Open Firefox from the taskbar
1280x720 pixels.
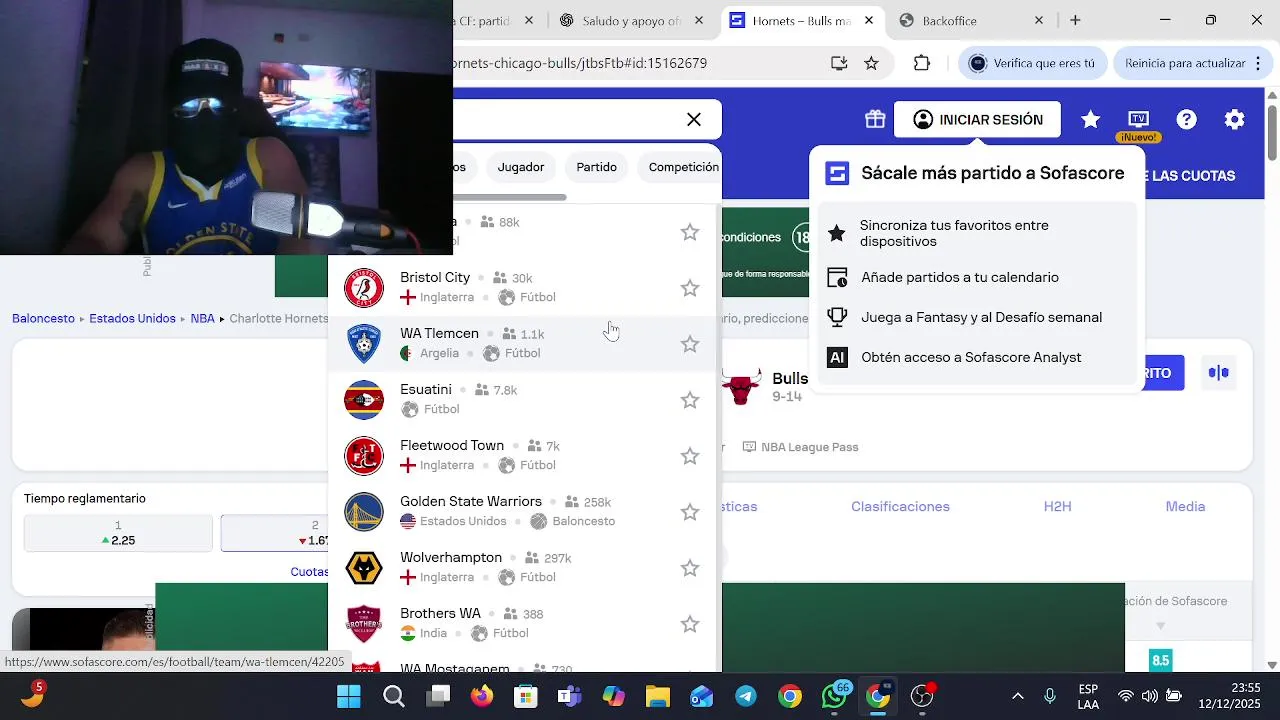[482, 697]
